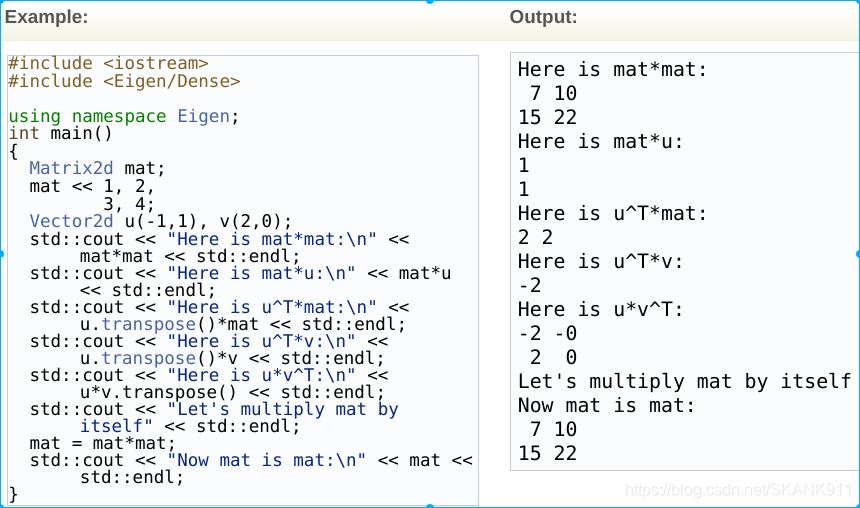Click output line "Here is u^T*mat:"
The image size is (860, 508).
(613, 213)
